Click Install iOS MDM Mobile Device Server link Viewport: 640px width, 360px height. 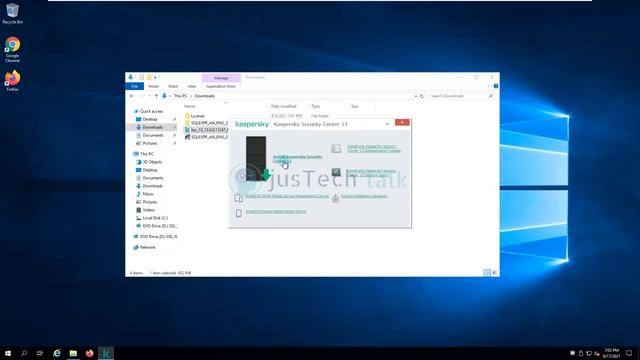coord(287,196)
